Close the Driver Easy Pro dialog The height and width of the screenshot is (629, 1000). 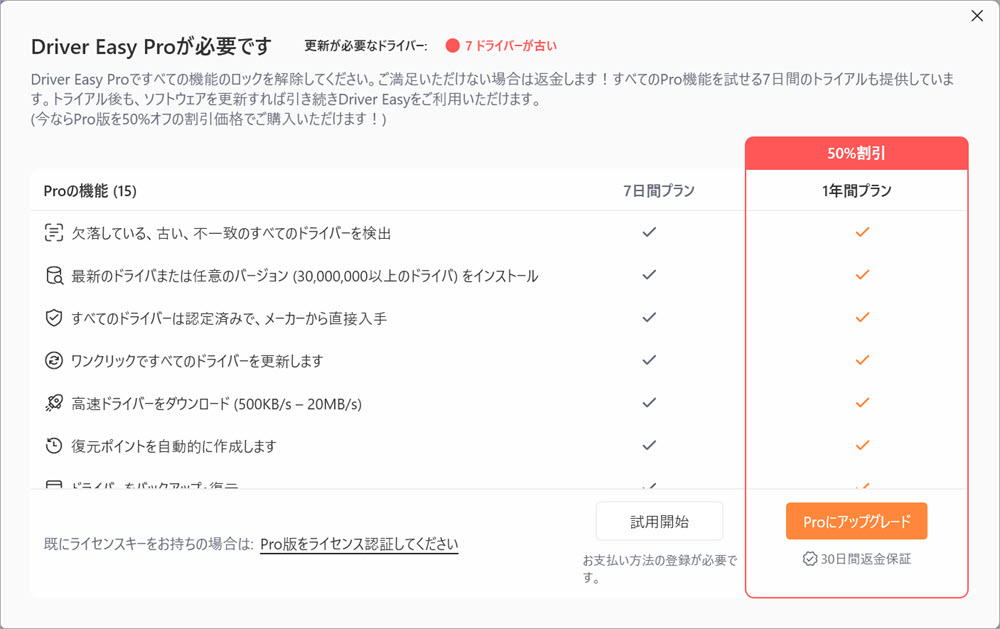pos(976,16)
